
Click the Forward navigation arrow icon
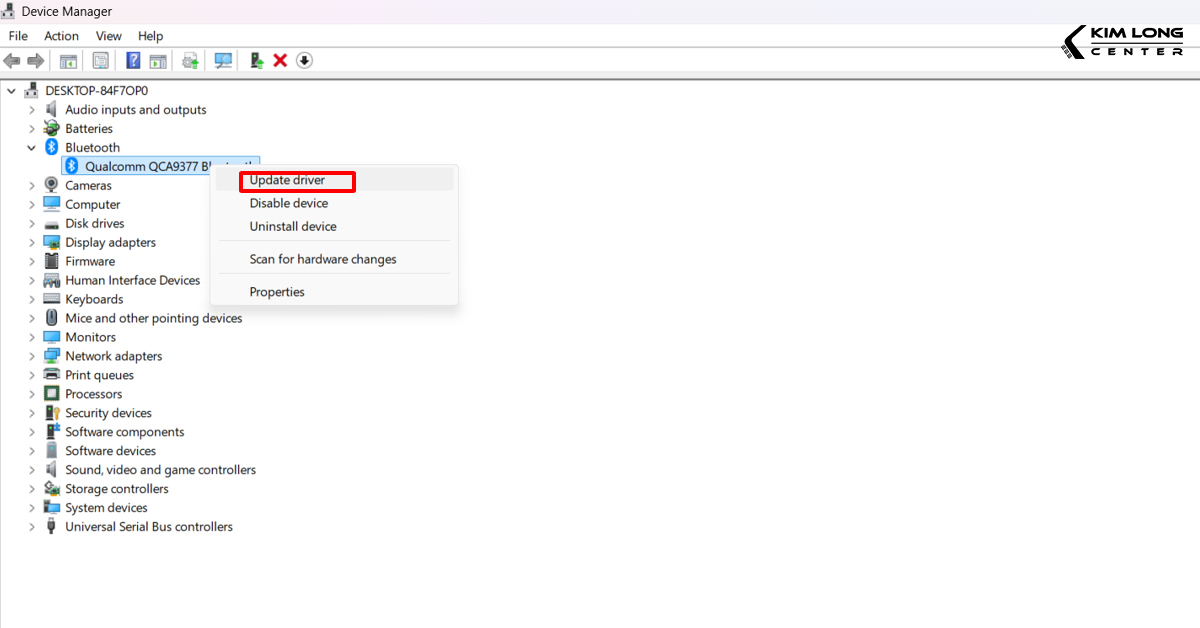click(36, 60)
